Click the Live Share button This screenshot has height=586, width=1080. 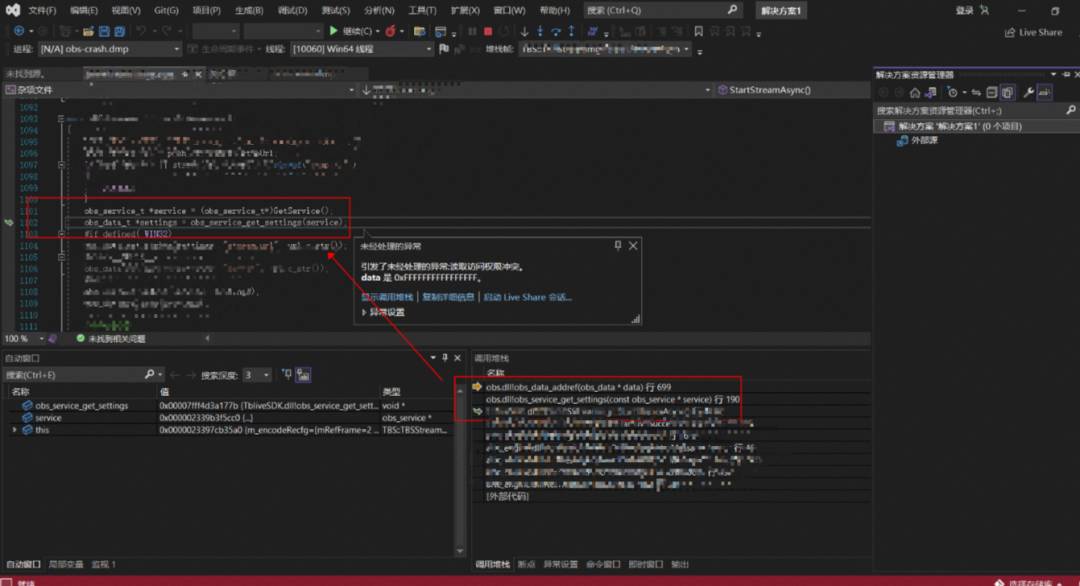pyautogui.click(x=1033, y=32)
